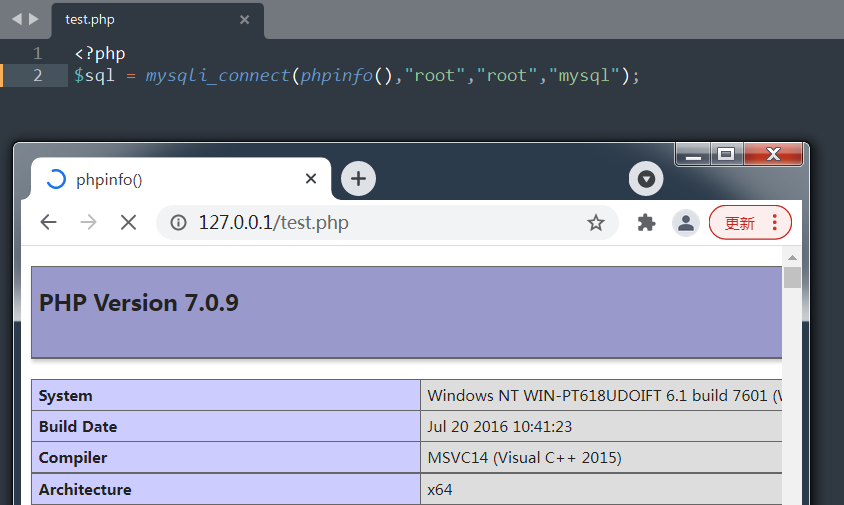Click the <?php opening tag
Image resolution: width=844 pixels, height=505 pixels.
tap(100, 53)
